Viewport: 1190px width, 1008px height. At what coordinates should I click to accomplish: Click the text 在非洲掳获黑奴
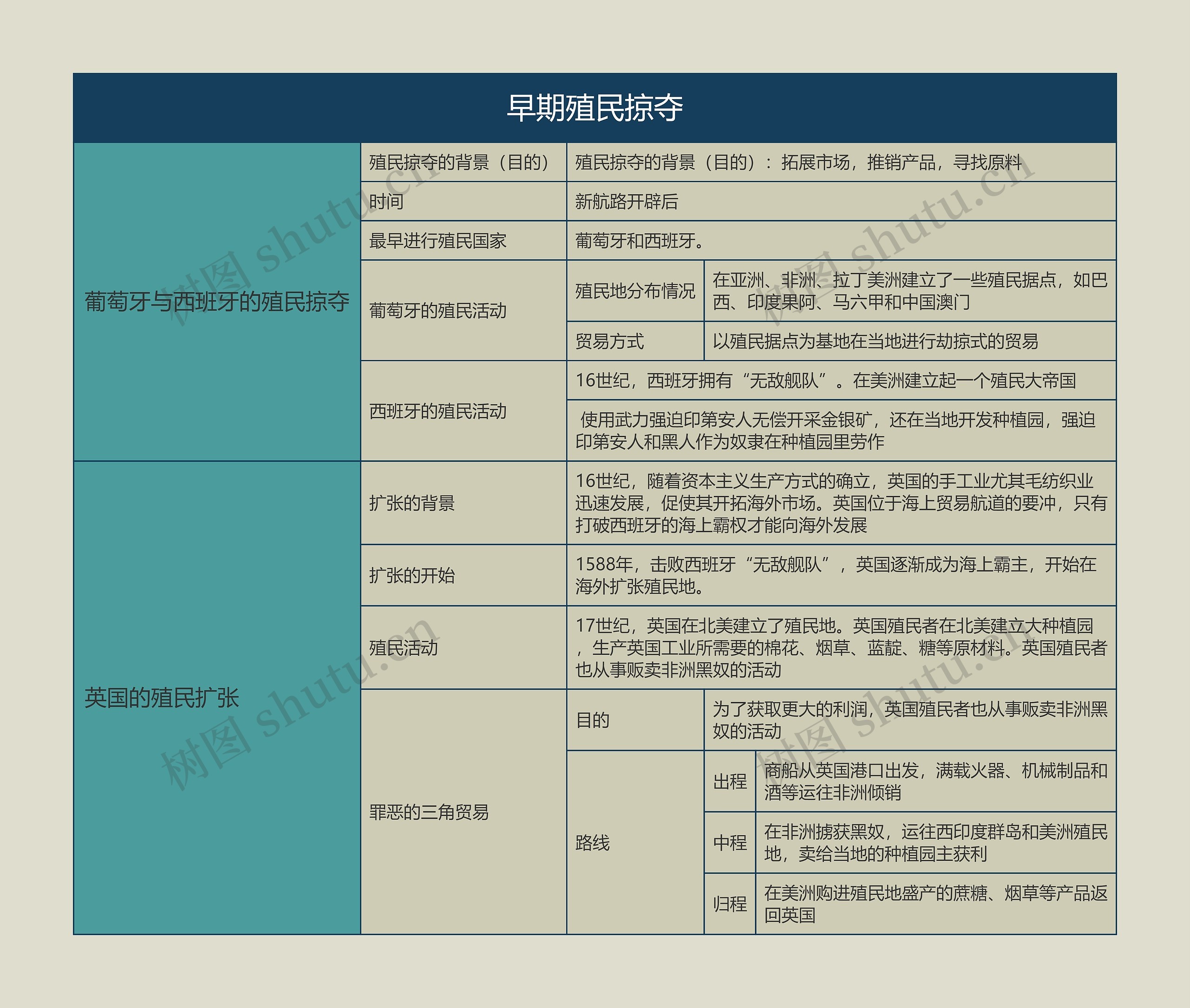coord(824,832)
